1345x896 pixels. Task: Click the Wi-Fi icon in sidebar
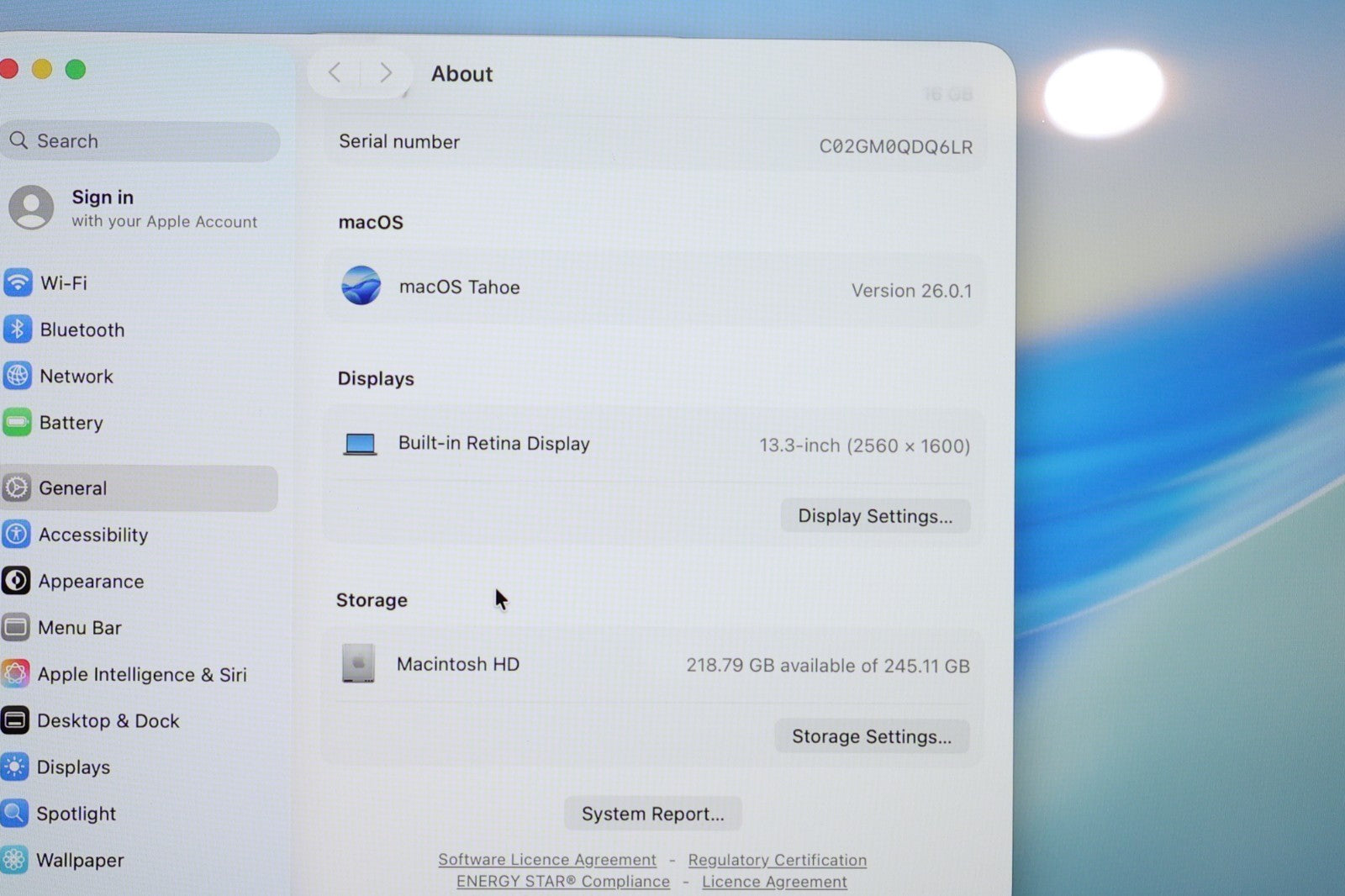(18, 282)
